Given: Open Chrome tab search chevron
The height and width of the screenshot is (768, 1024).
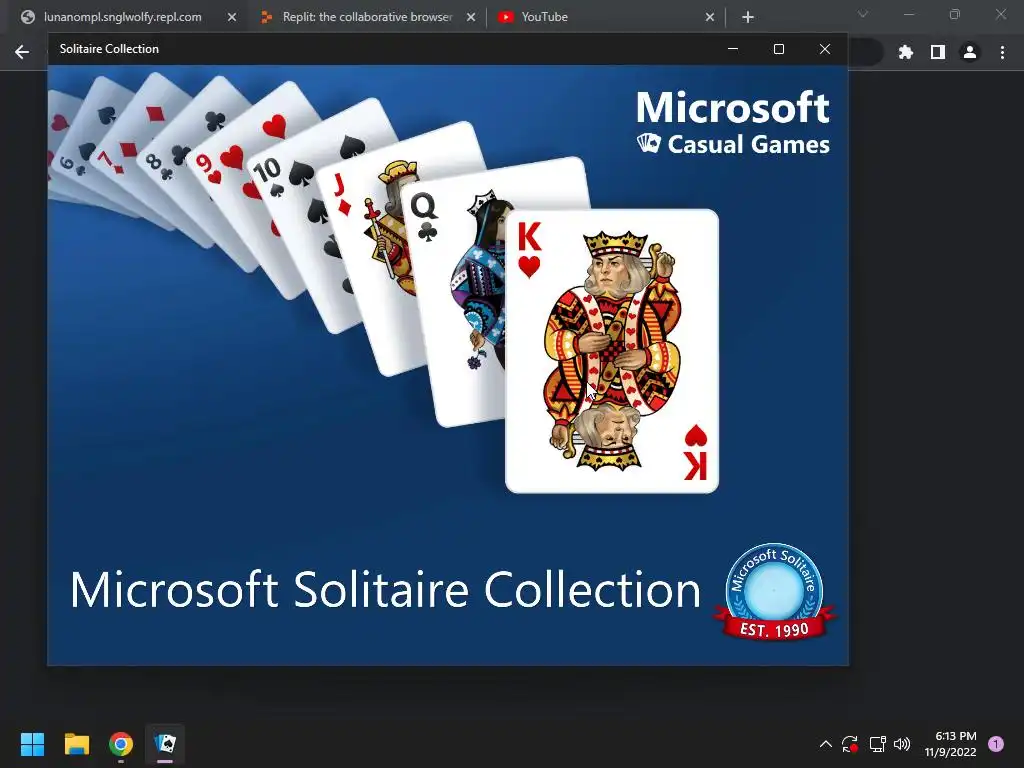Looking at the screenshot, I should (x=863, y=14).
